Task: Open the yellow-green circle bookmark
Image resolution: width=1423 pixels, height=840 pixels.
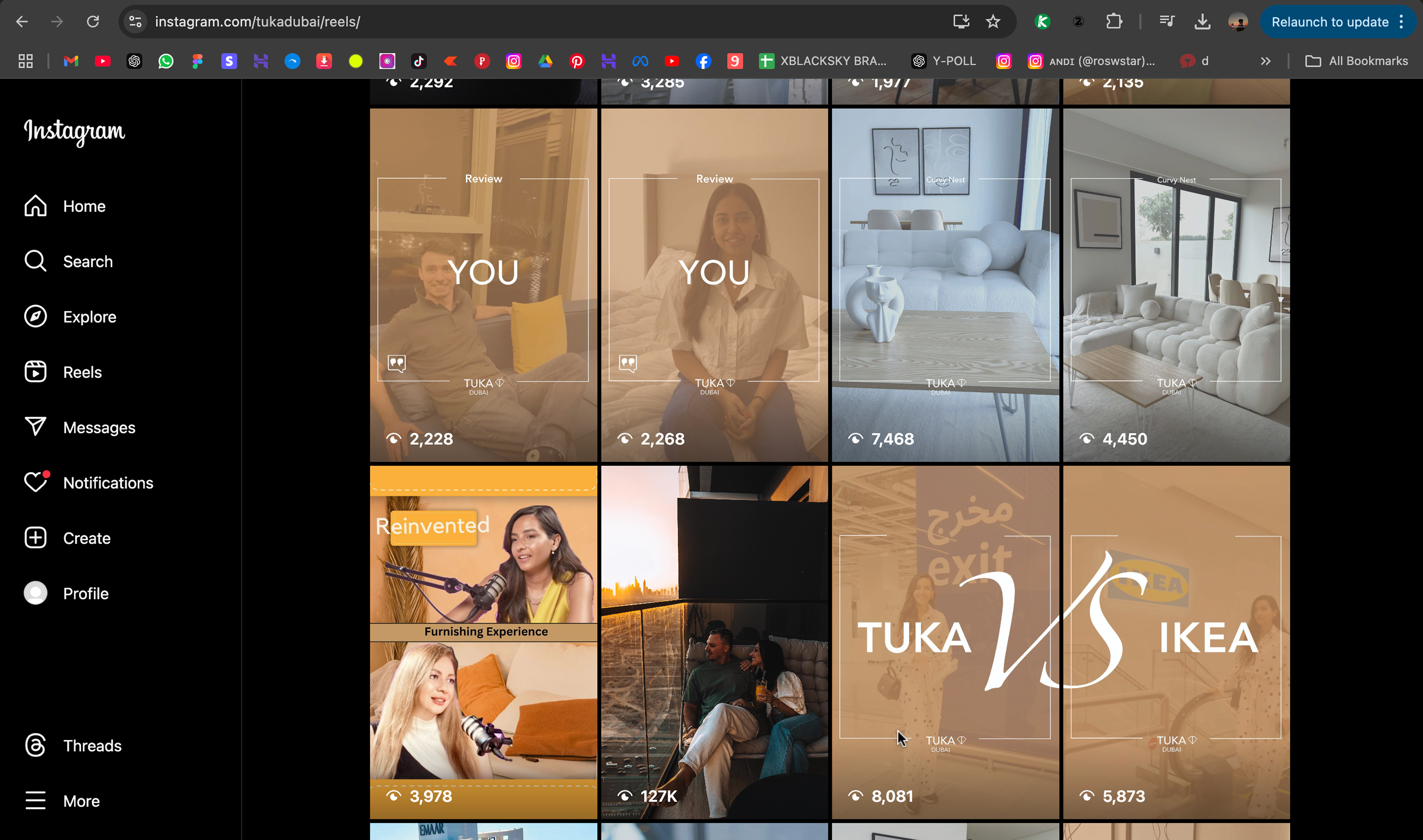Action: click(356, 61)
